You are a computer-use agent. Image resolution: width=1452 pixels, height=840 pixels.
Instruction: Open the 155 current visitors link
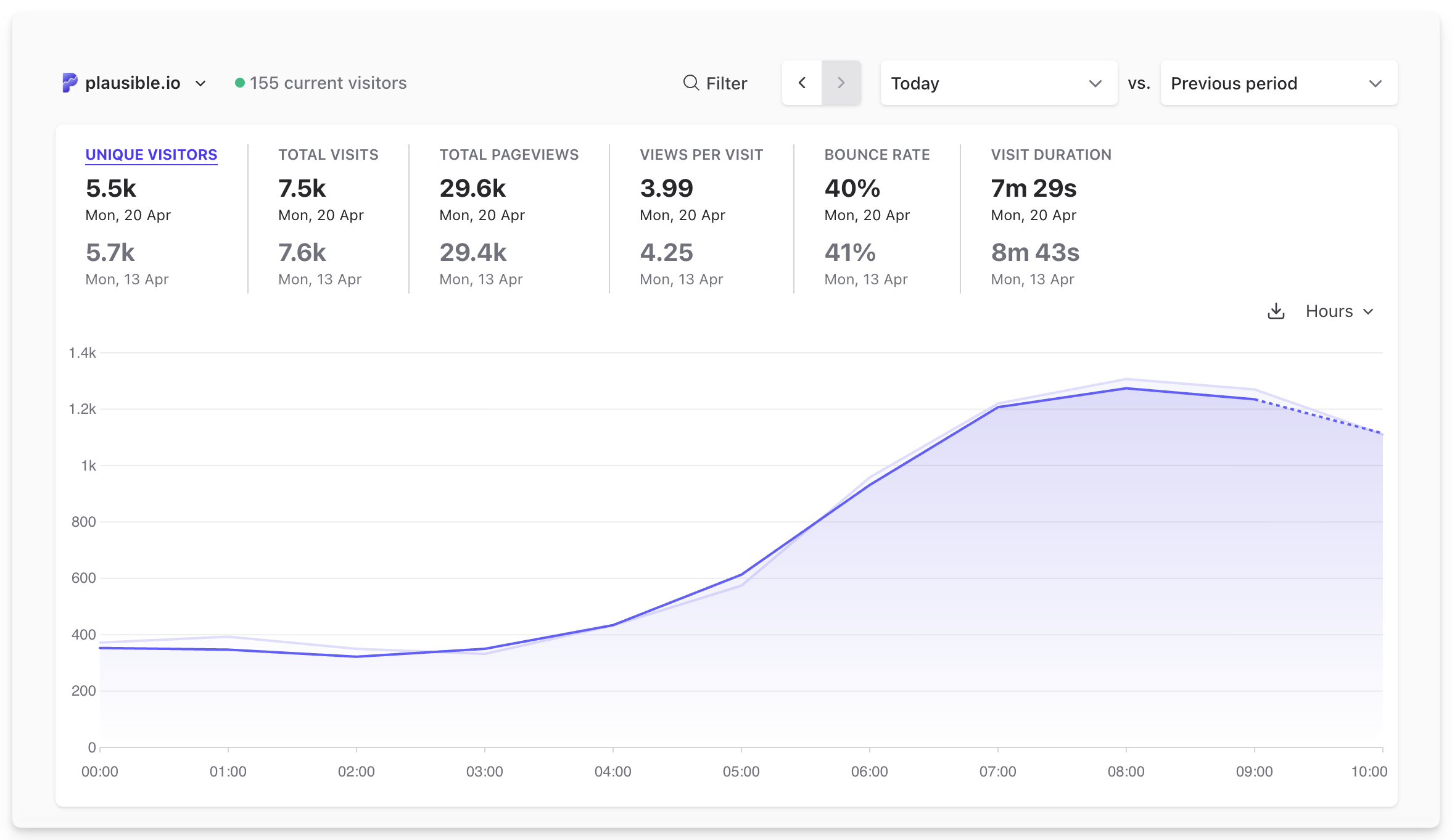pyautogui.click(x=328, y=83)
